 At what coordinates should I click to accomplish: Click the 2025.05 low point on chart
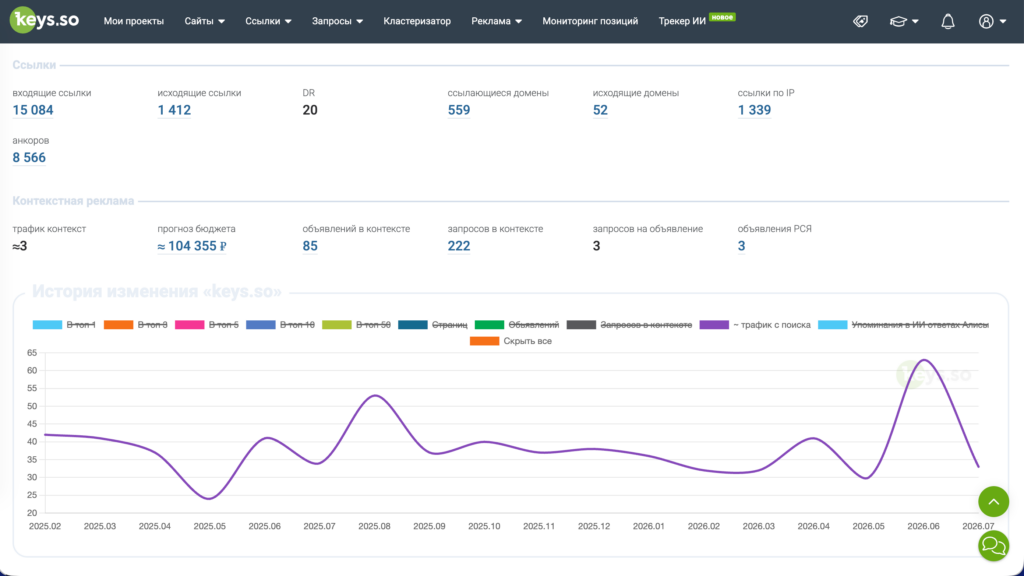click(209, 499)
